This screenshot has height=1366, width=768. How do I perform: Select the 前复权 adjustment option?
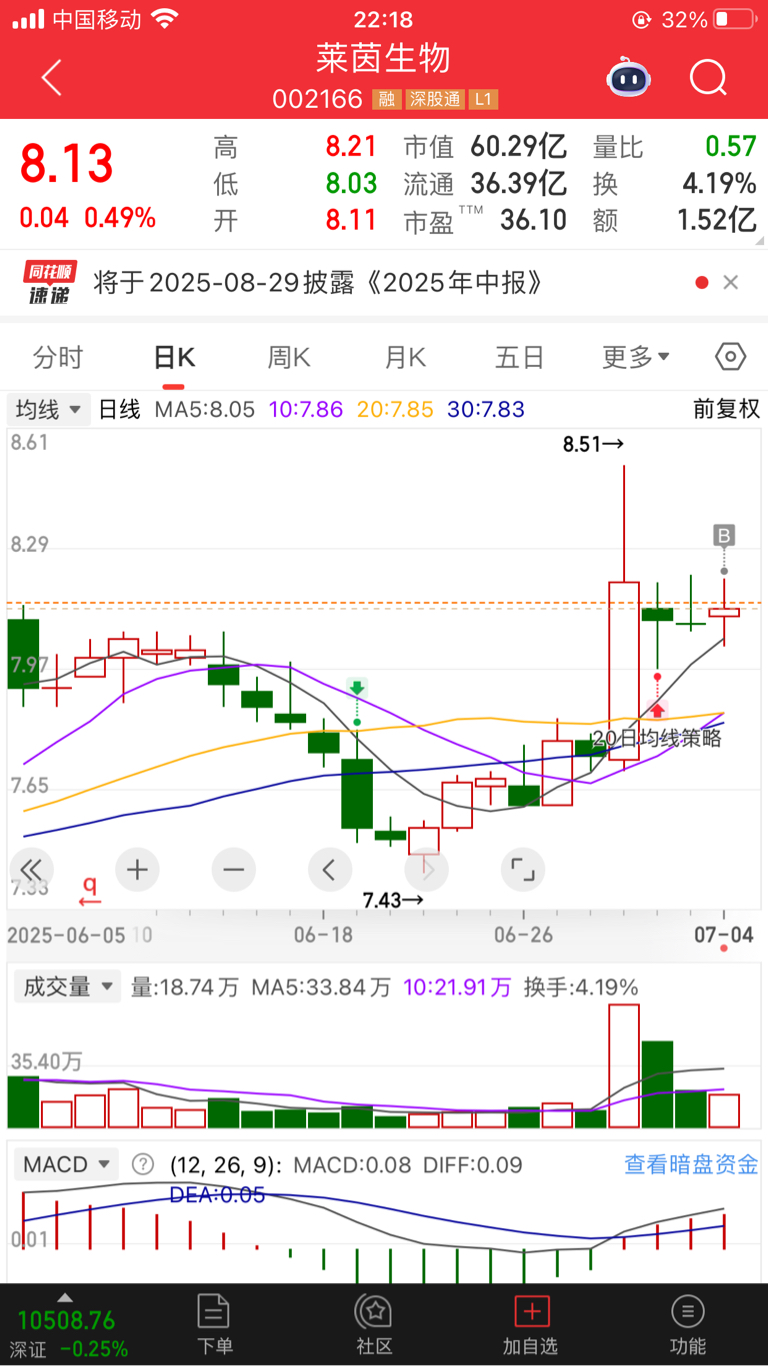[727, 409]
